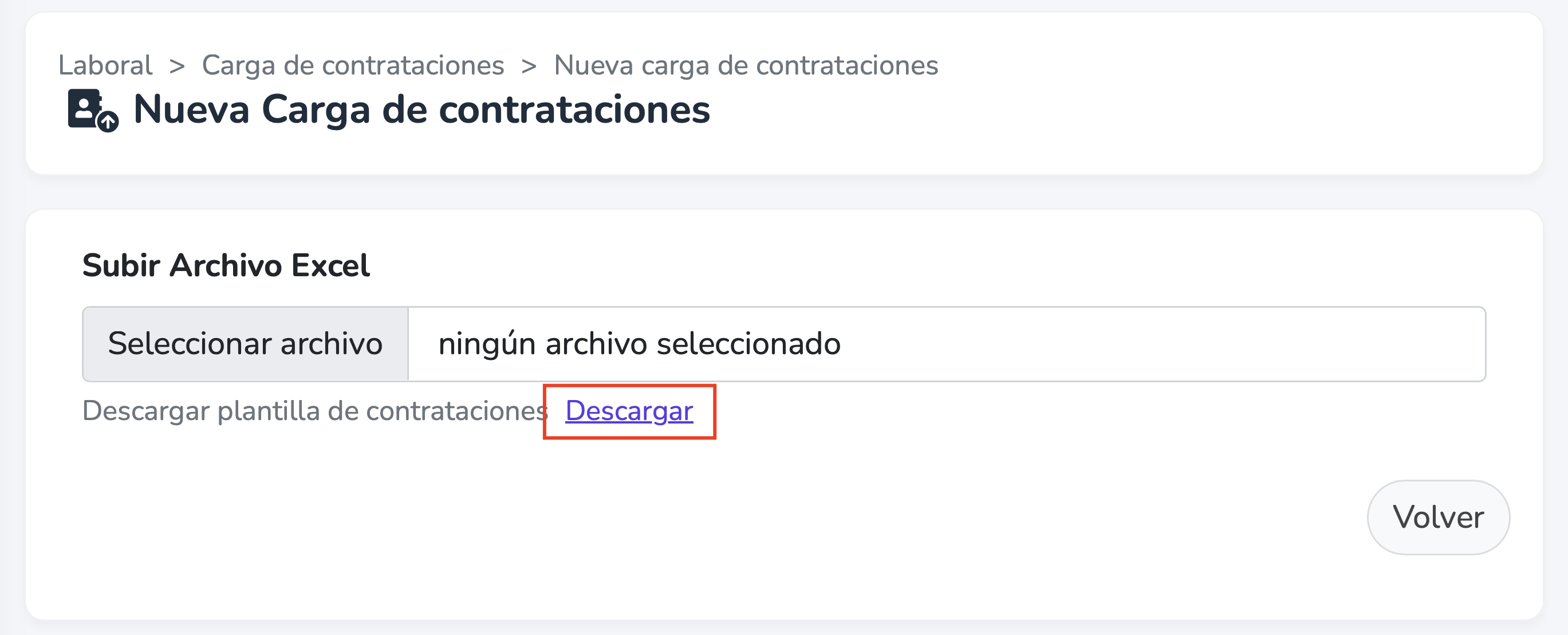
Task: Select the Nueva carga de contrataciones breadcrumb
Action: point(746,65)
